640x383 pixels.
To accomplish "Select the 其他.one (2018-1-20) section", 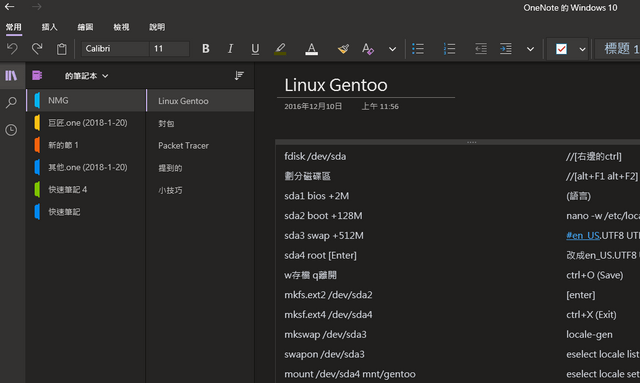I will tap(86, 167).
